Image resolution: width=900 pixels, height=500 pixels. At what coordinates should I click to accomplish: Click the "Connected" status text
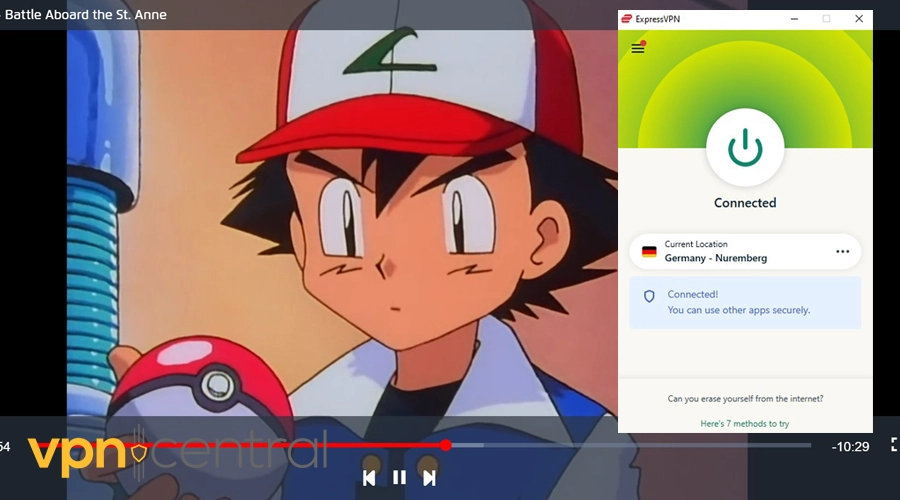click(x=745, y=203)
